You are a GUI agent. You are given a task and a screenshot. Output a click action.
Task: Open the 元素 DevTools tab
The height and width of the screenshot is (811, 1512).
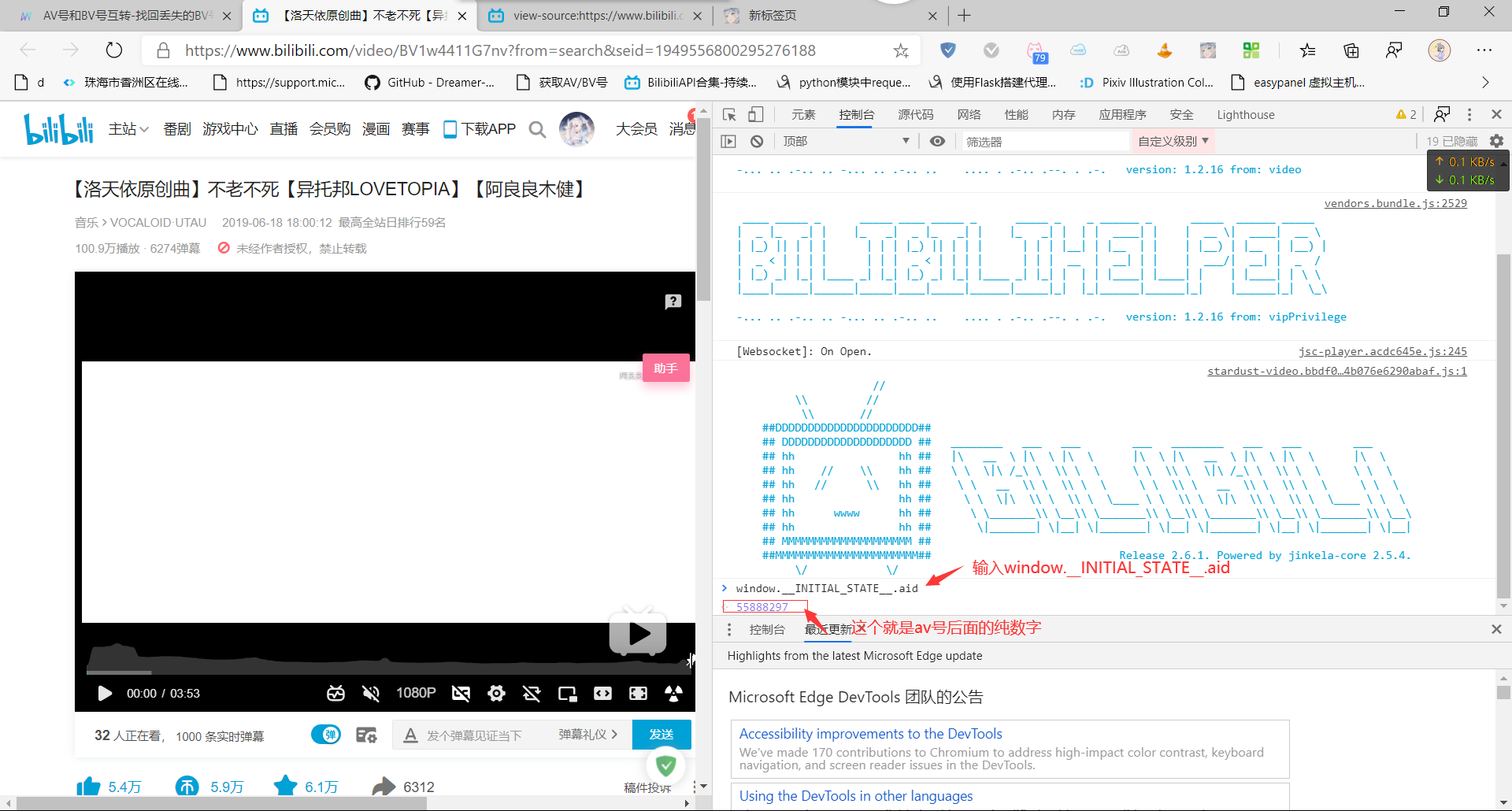click(x=803, y=115)
